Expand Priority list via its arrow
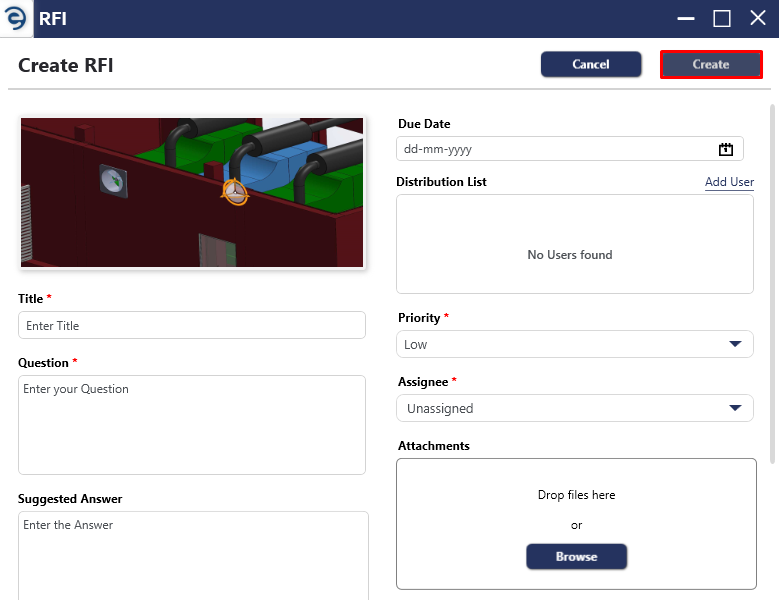This screenshot has height=600, width=779. click(735, 344)
